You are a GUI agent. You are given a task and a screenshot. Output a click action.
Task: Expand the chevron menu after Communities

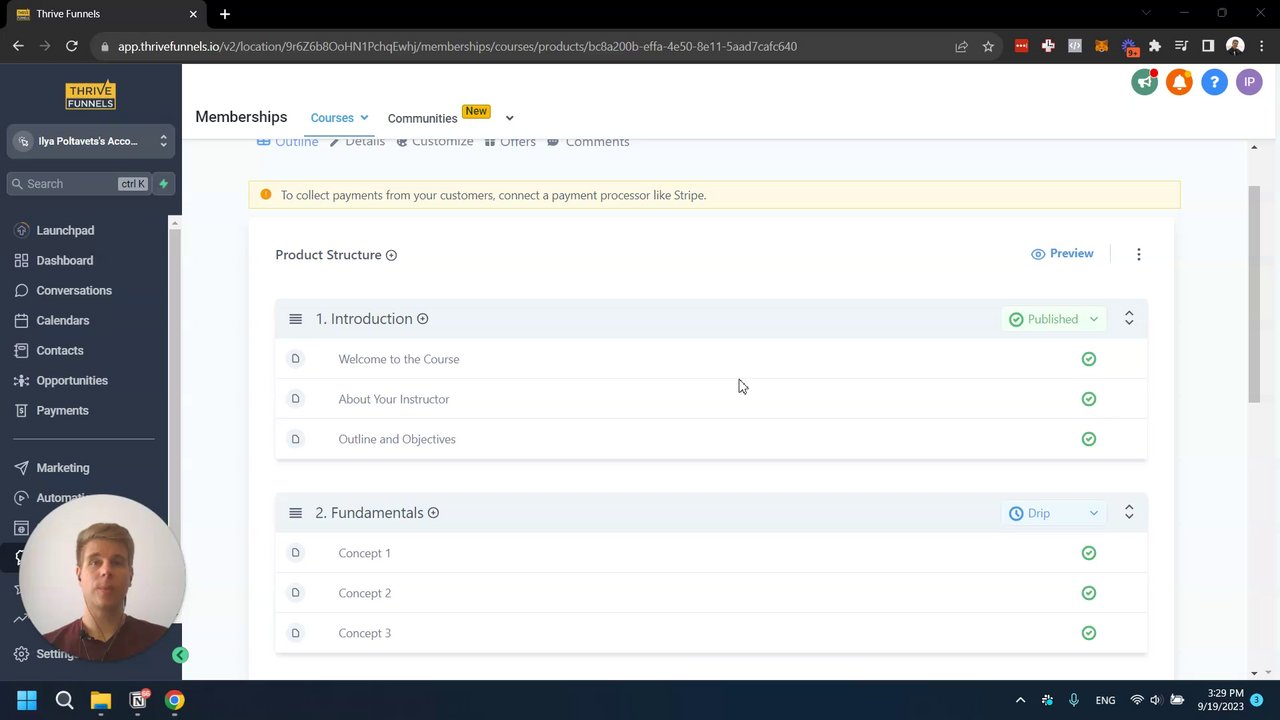[509, 118]
